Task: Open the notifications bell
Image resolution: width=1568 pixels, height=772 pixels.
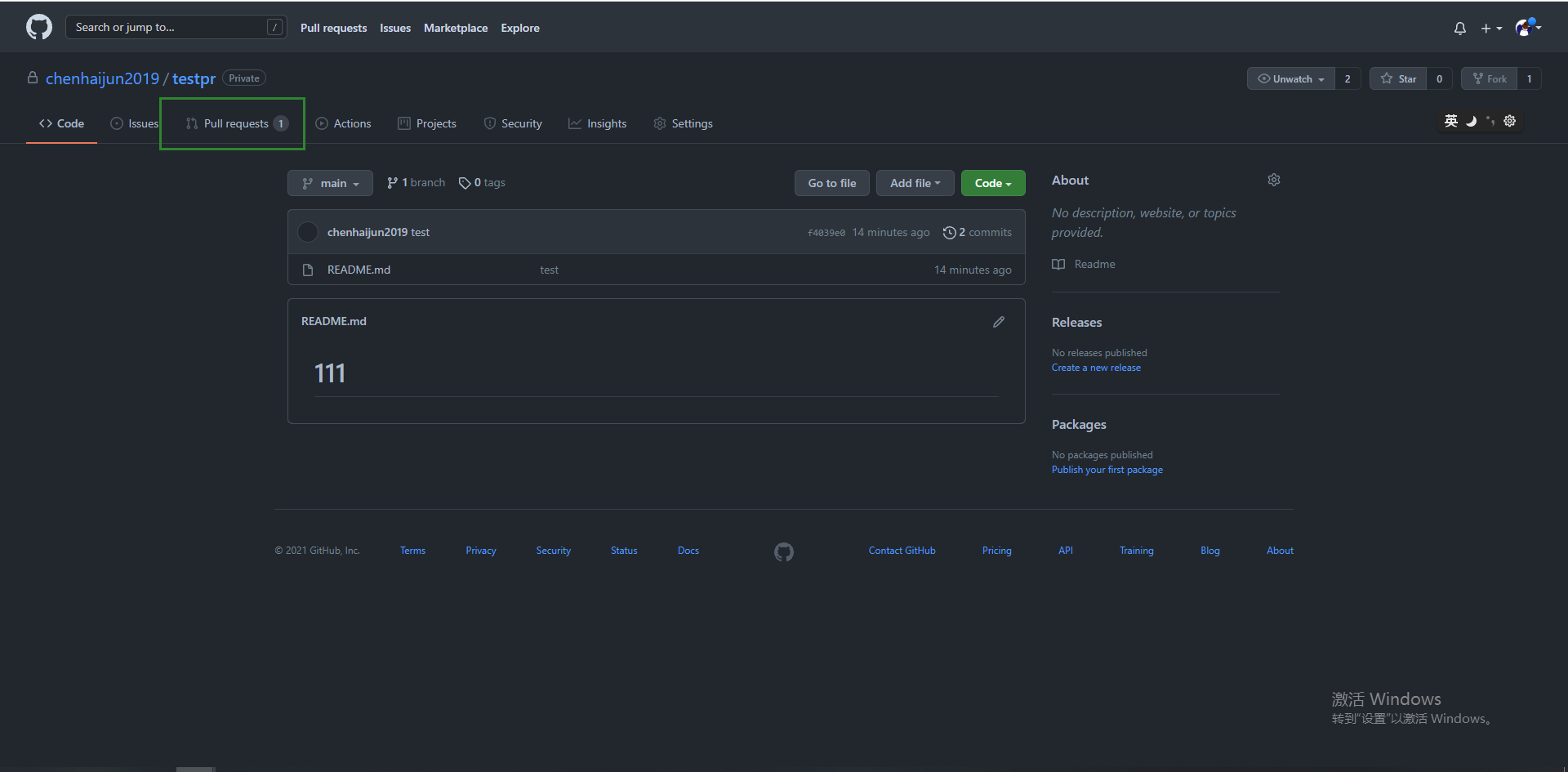Action: (x=1460, y=28)
